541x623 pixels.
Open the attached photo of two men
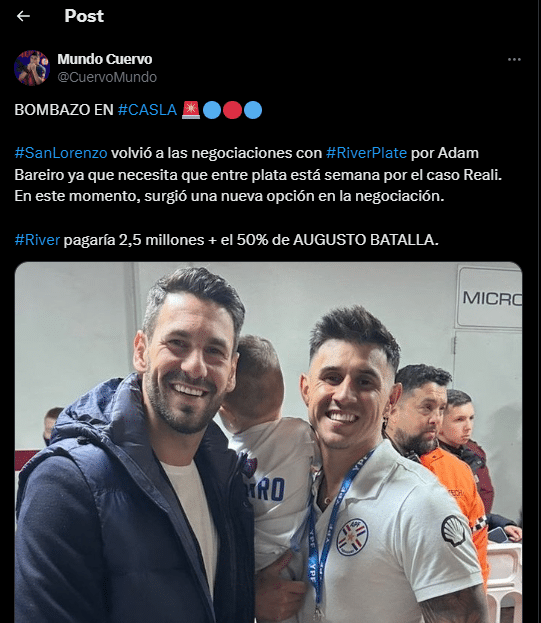pos(269,442)
